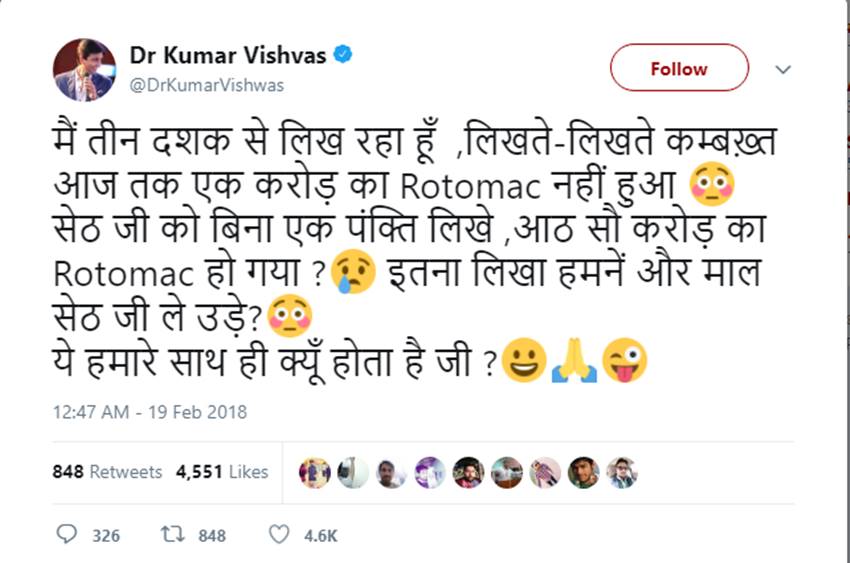Click the blue verified badge

(343, 56)
